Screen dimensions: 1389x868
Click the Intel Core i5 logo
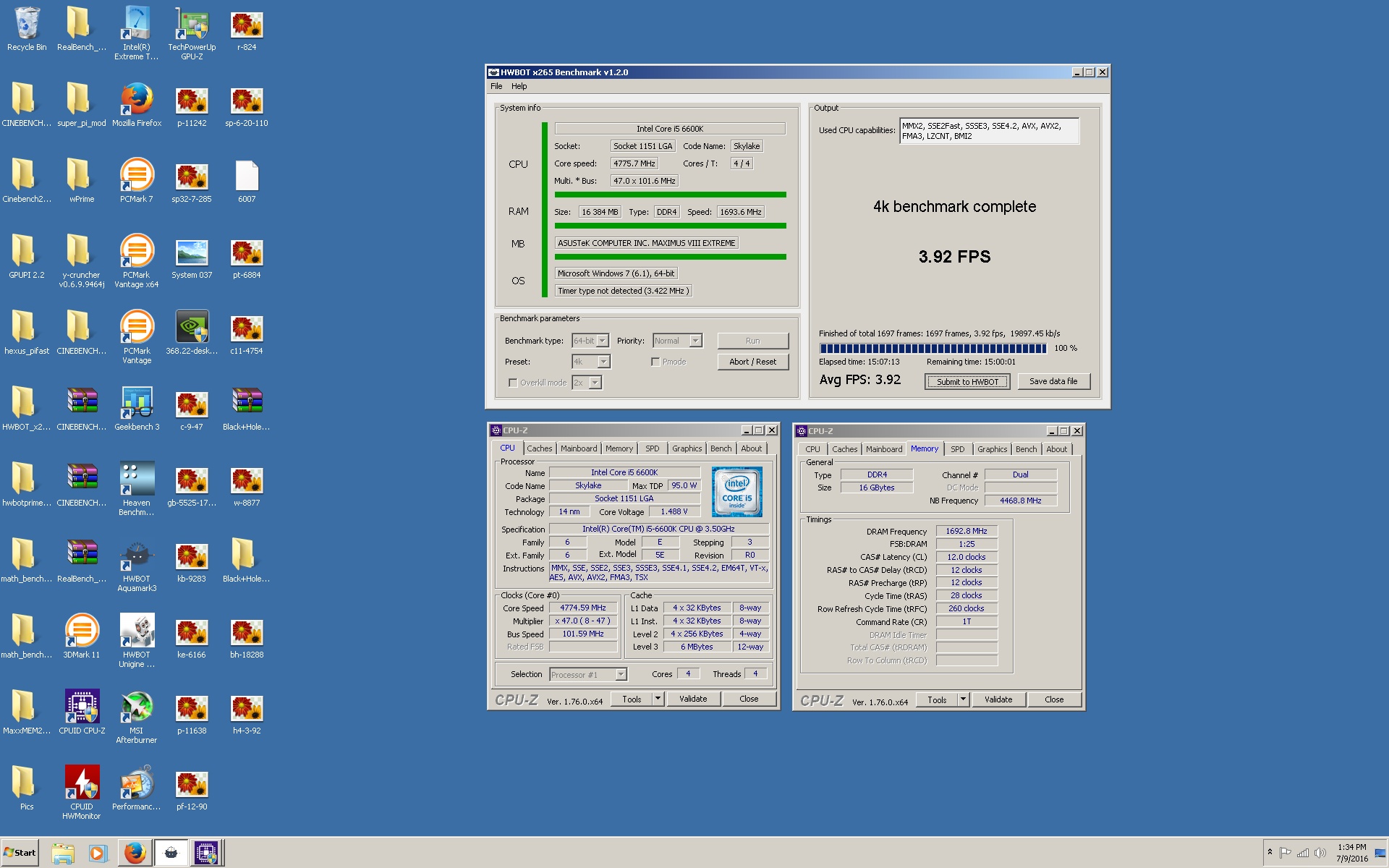point(736,491)
